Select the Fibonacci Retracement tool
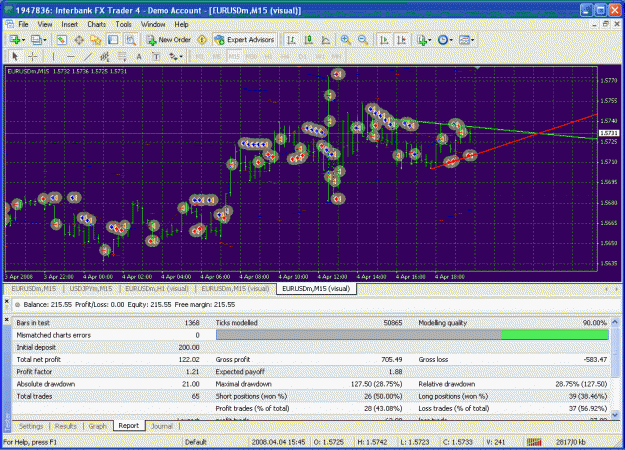 [122, 57]
